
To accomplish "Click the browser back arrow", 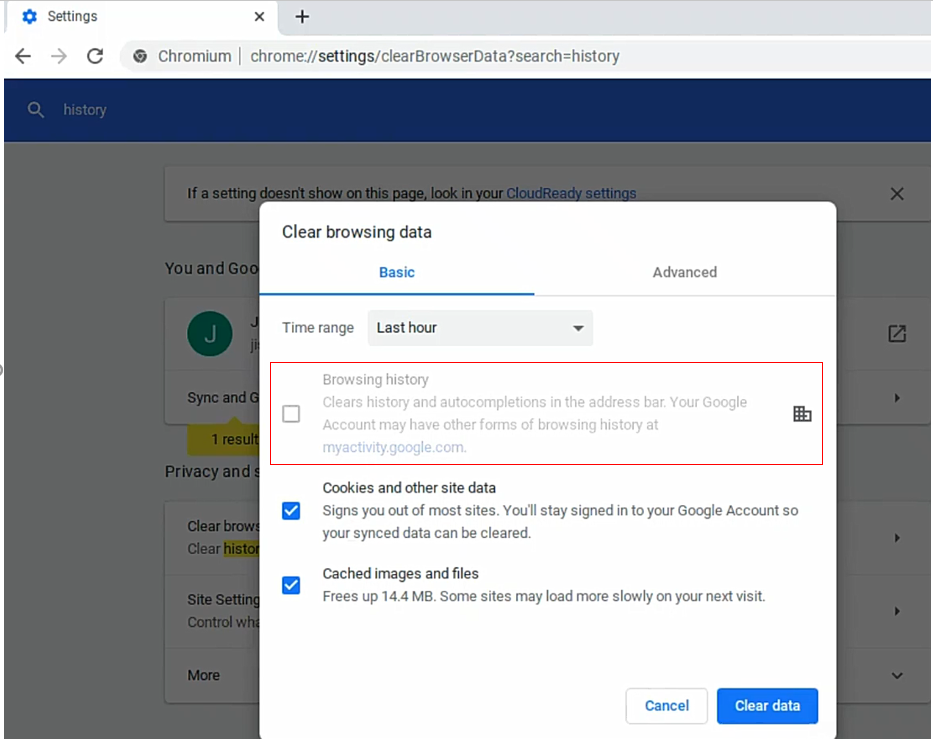I will [x=23, y=56].
